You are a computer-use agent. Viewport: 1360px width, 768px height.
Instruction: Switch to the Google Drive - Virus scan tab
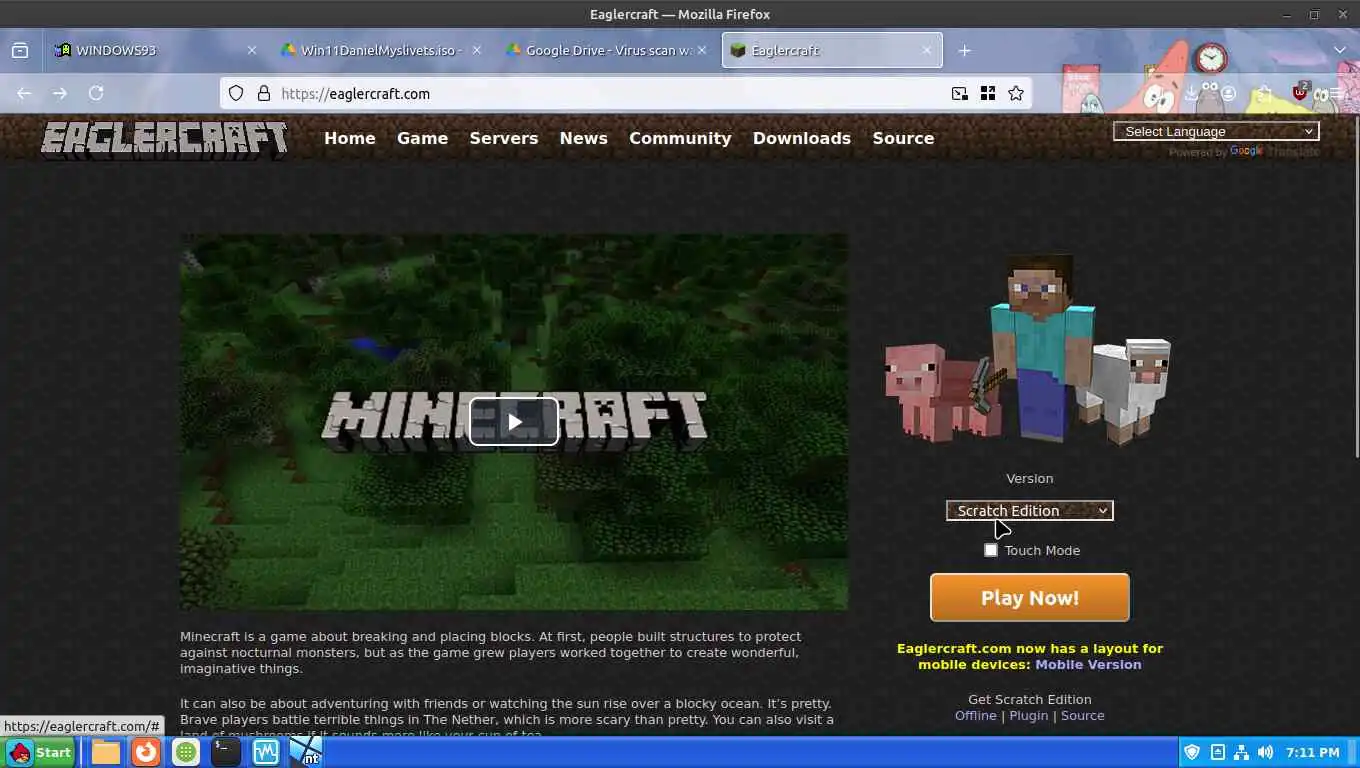(606, 50)
